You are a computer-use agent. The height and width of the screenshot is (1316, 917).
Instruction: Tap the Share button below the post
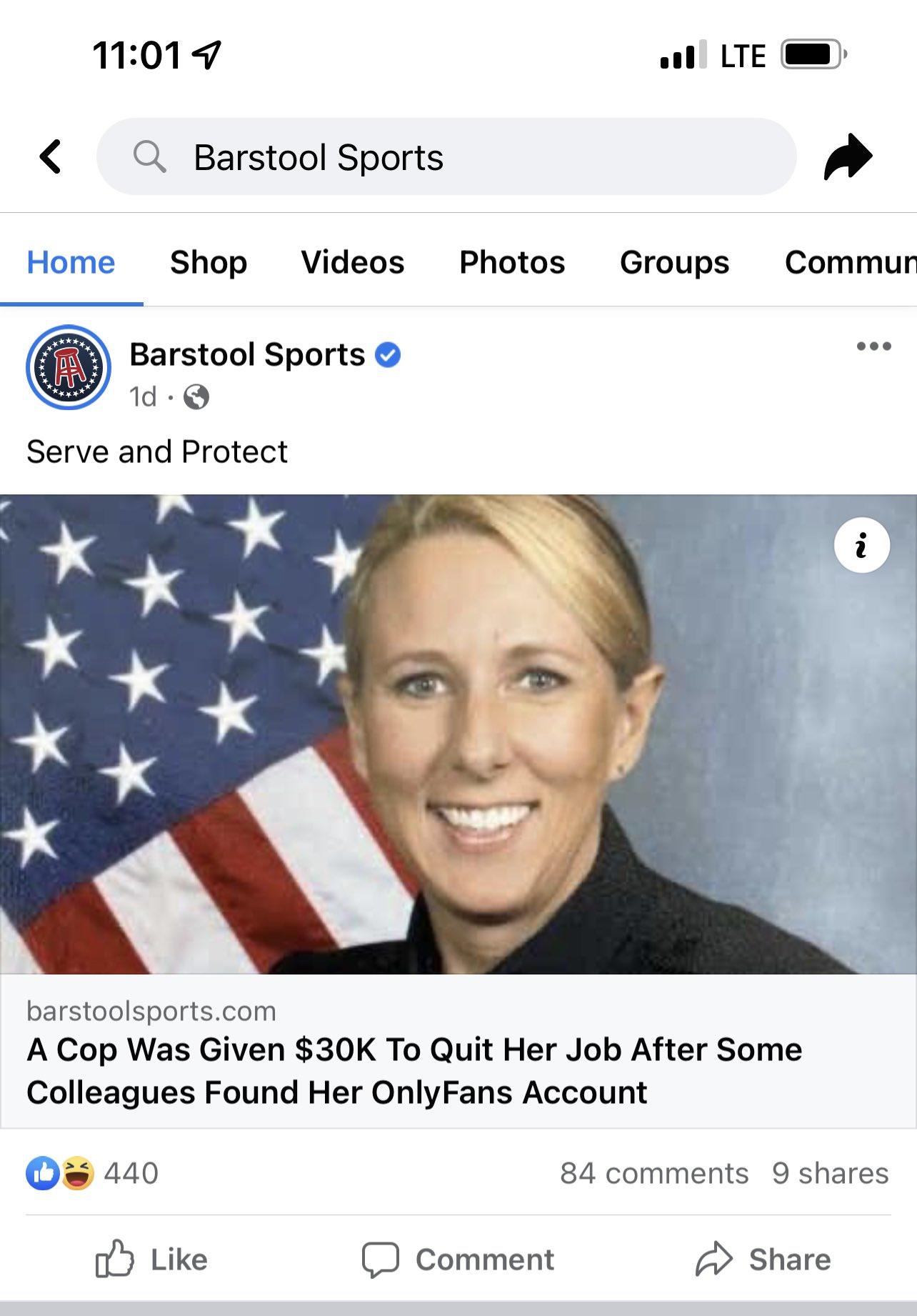pos(763,1259)
